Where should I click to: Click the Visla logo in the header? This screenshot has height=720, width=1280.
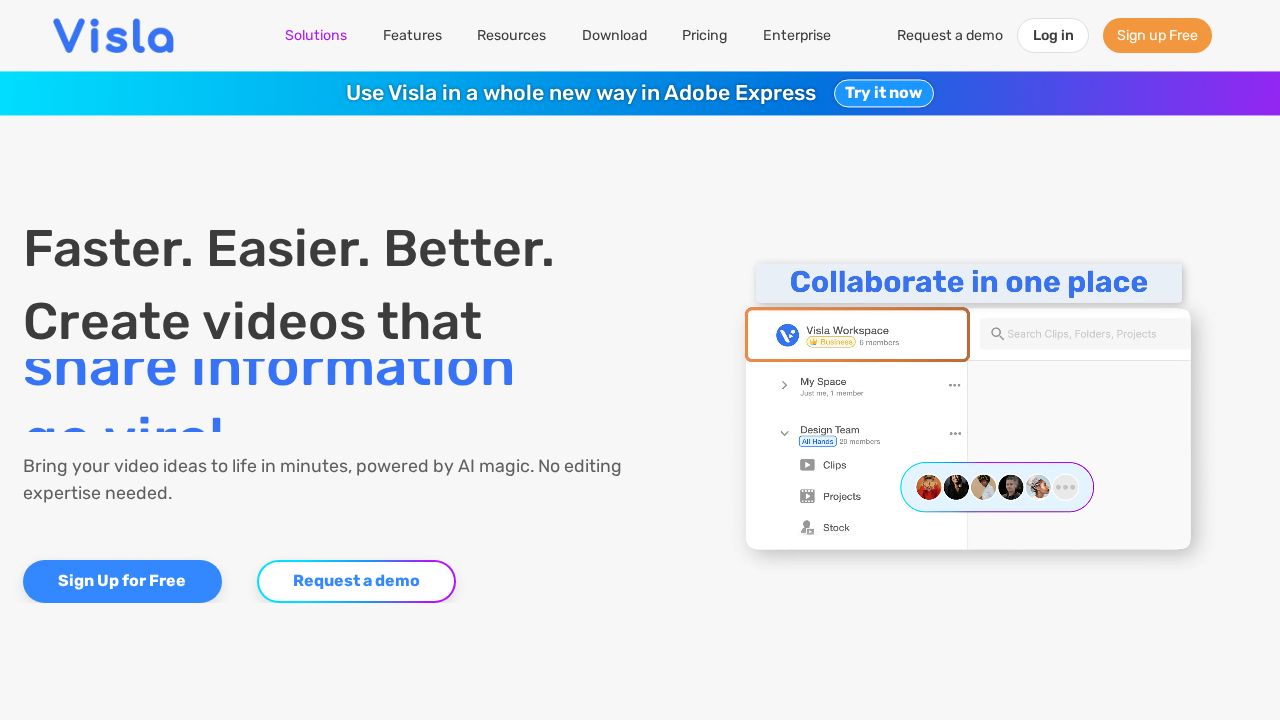113,36
